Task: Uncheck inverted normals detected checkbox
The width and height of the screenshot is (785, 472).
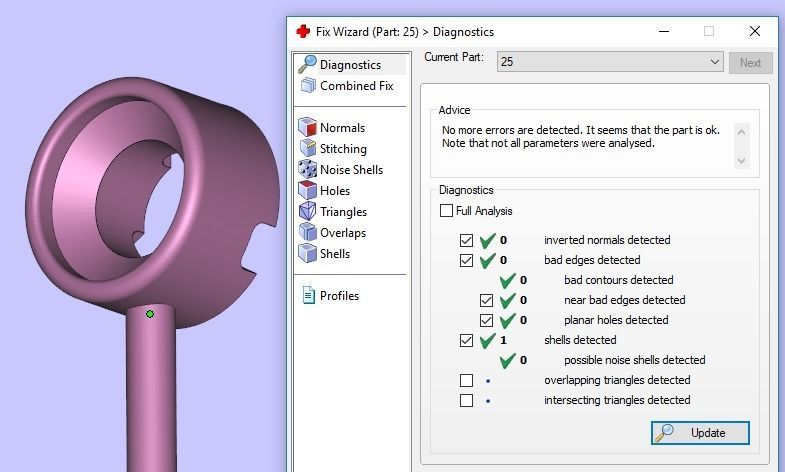Action: pos(466,240)
